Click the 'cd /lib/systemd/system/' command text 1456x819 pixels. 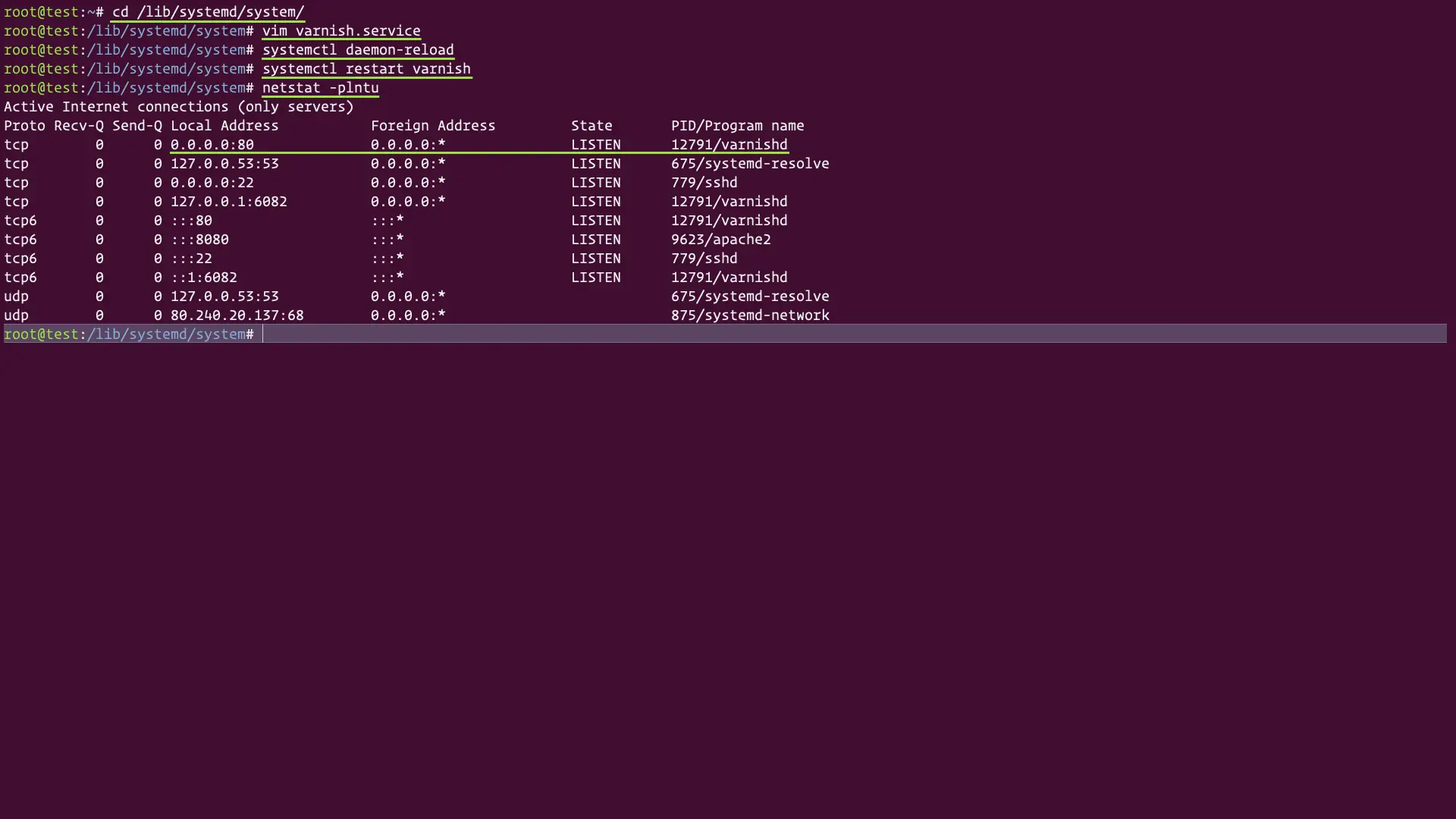208,12
